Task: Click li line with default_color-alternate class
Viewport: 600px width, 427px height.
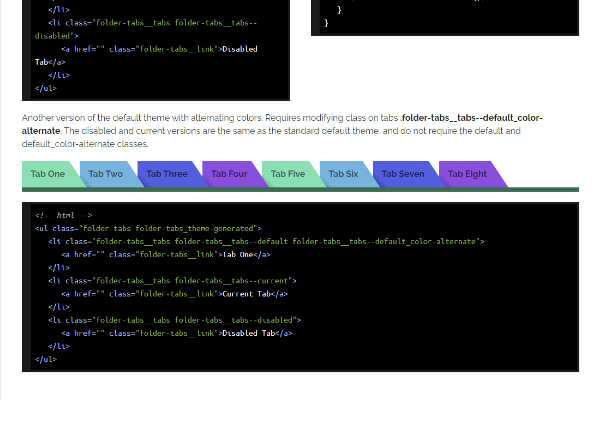Action: tap(266, 241)
